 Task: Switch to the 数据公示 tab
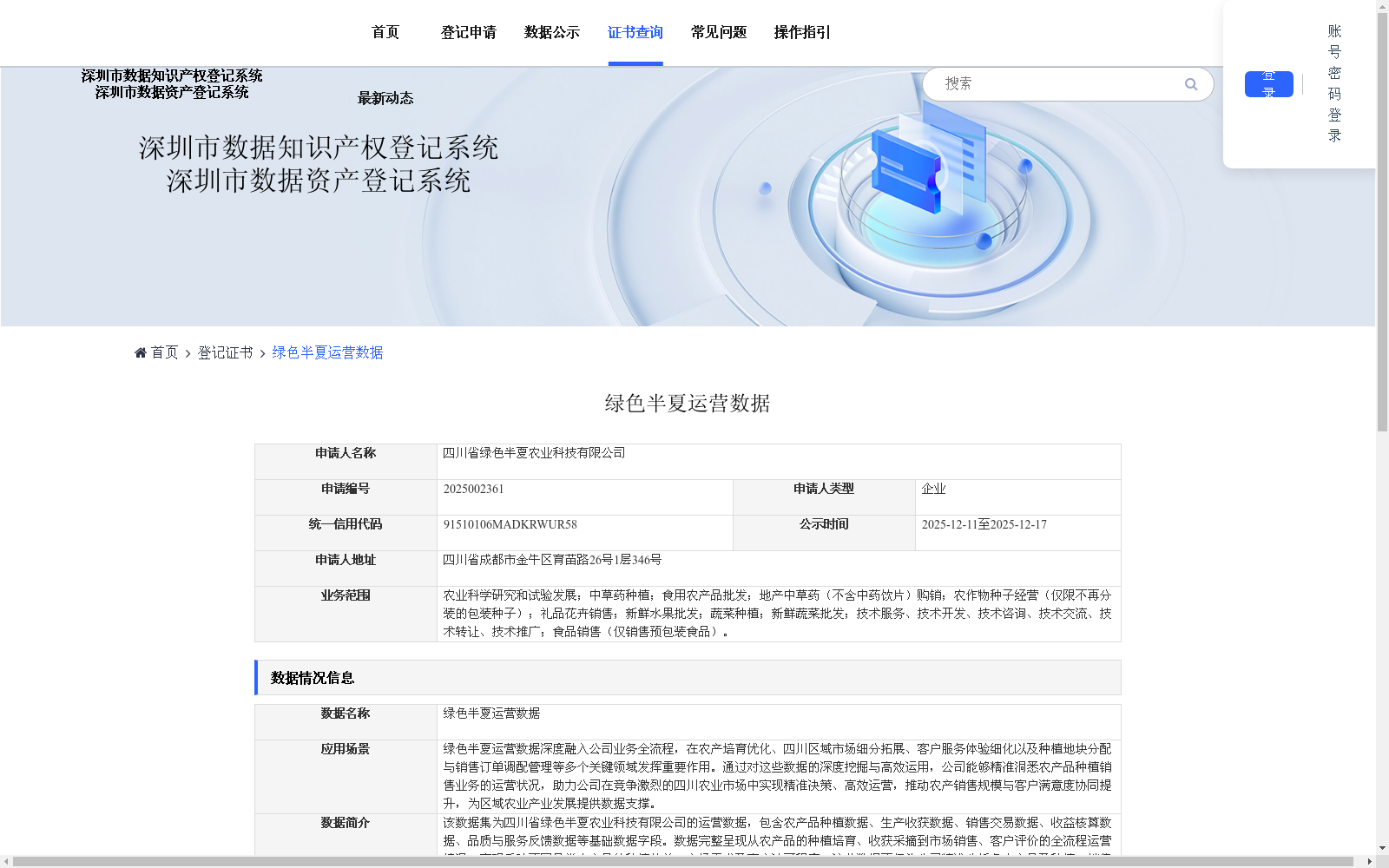tap(552, 33)
